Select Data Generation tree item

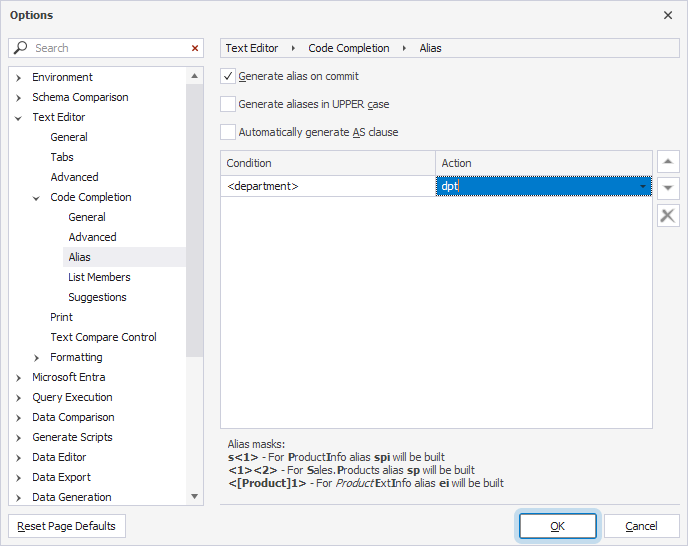tap(72, 497)
